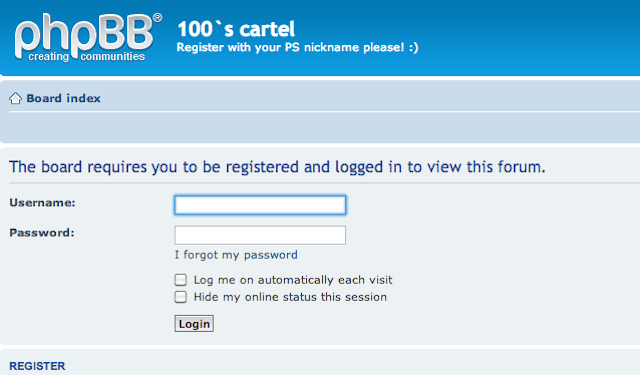The width and height of the screenshot is (640, 375).
Task: Click the creating communities text in logo
Action: point(87,56)
